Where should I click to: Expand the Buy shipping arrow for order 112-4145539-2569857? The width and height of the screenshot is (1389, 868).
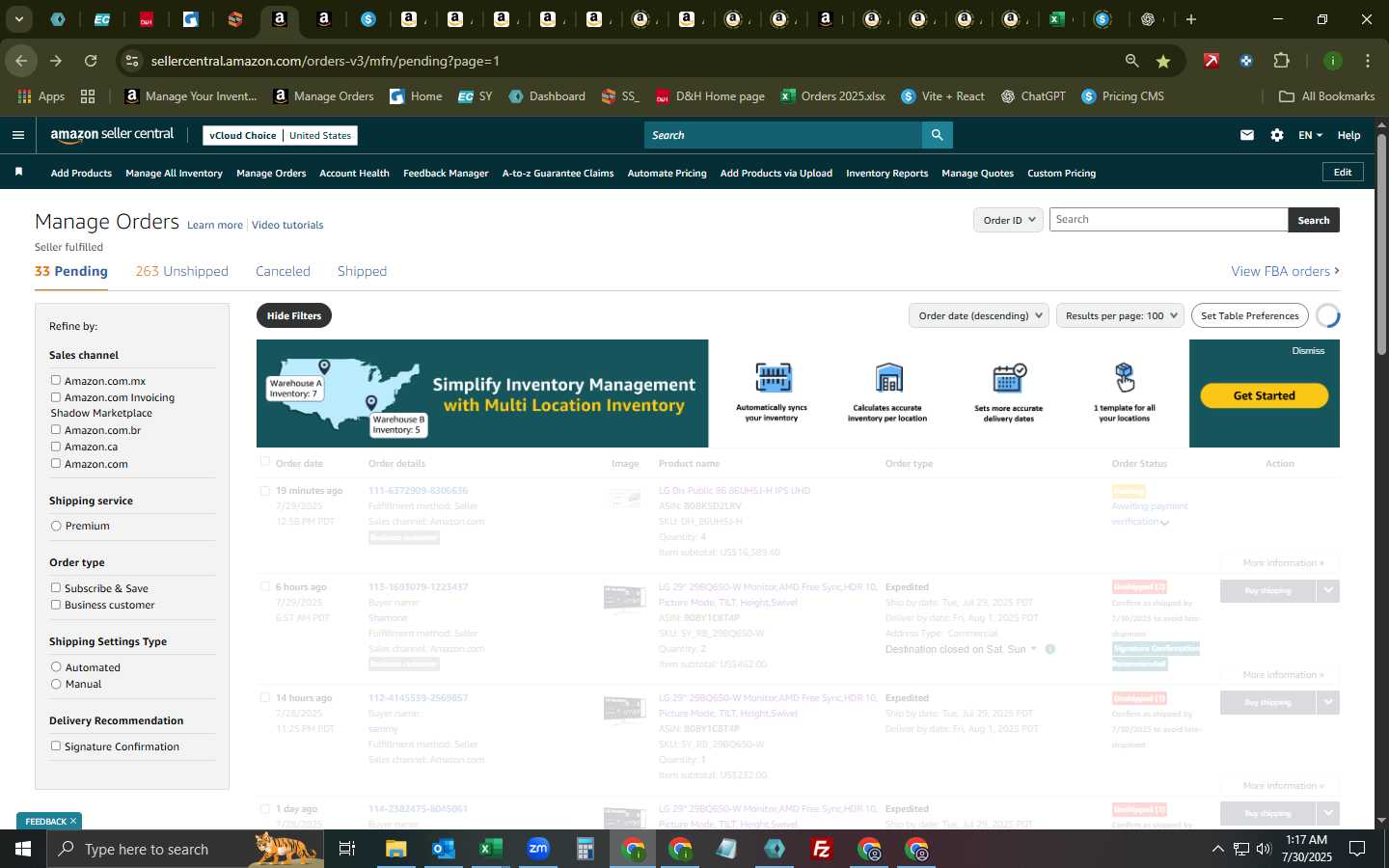point(1328,702)
